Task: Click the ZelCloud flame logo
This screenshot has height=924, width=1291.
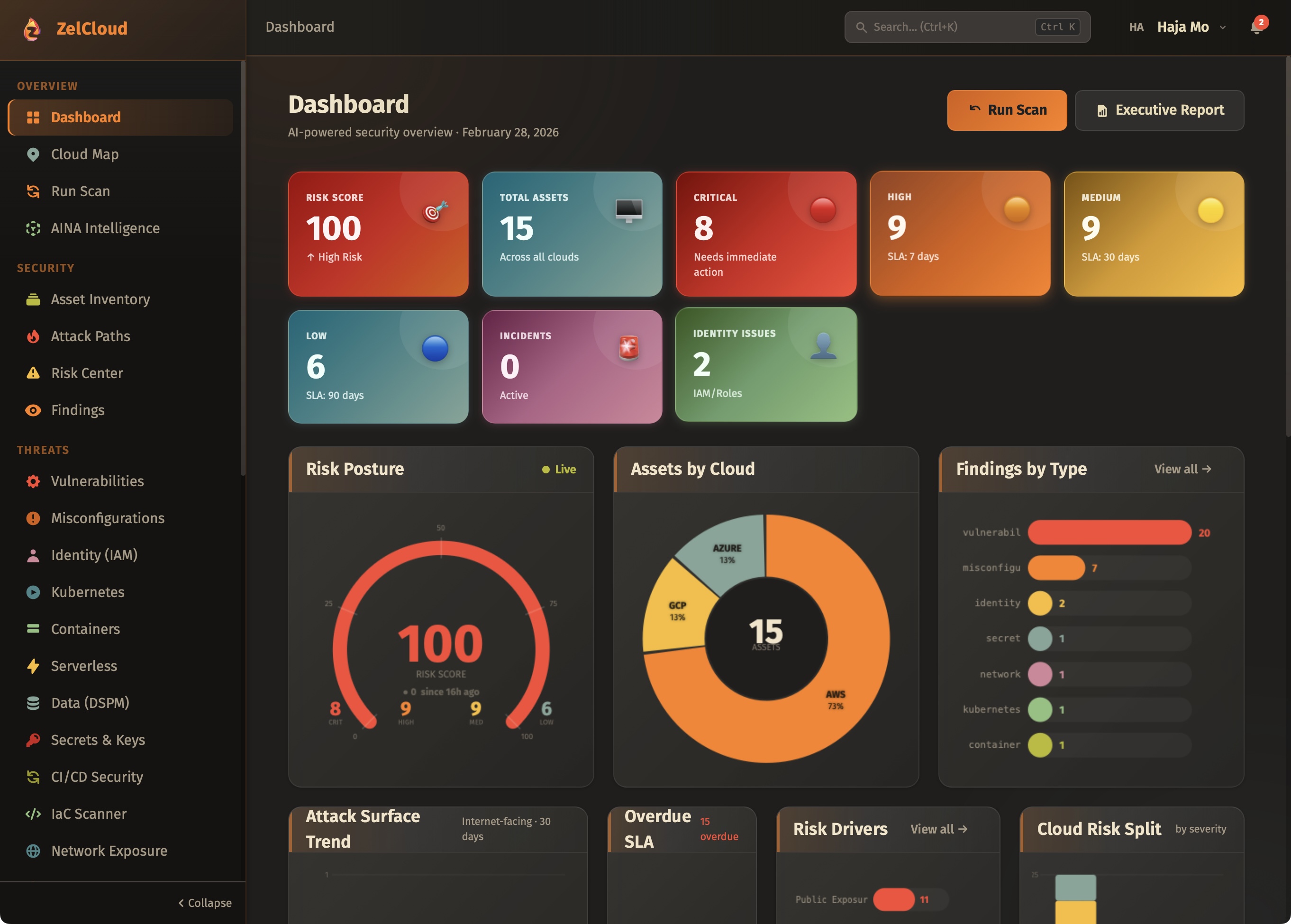Action: [32, 28]
